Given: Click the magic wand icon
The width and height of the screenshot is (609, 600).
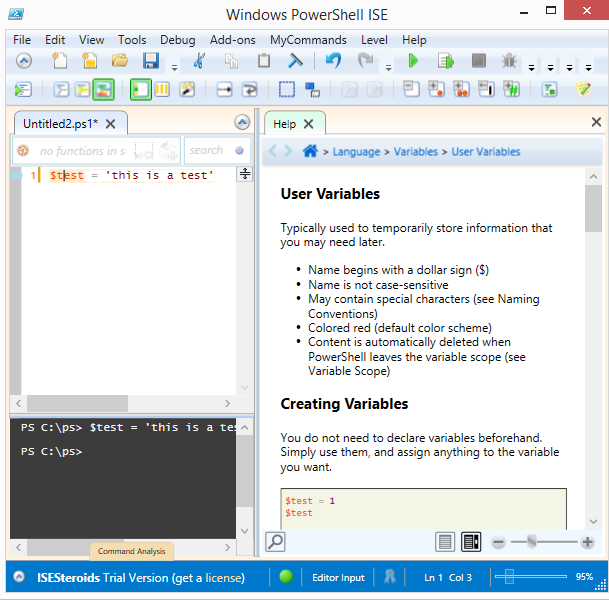Looking at the screenshot, I should pos(187,90).
